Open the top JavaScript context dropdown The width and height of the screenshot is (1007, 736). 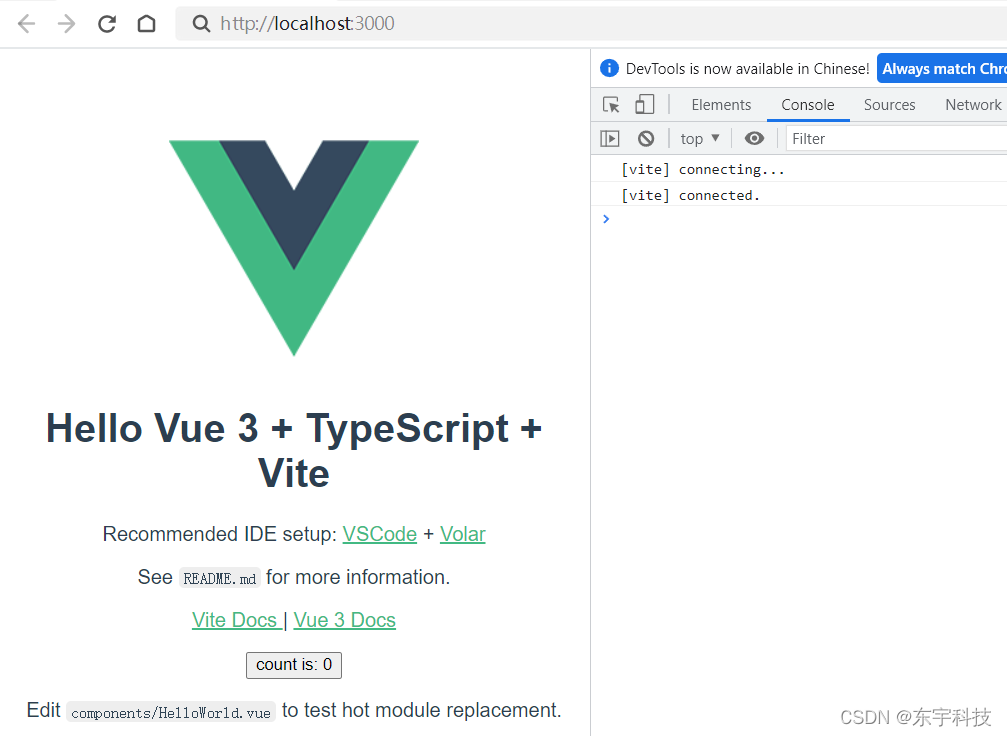click(700, 139)
